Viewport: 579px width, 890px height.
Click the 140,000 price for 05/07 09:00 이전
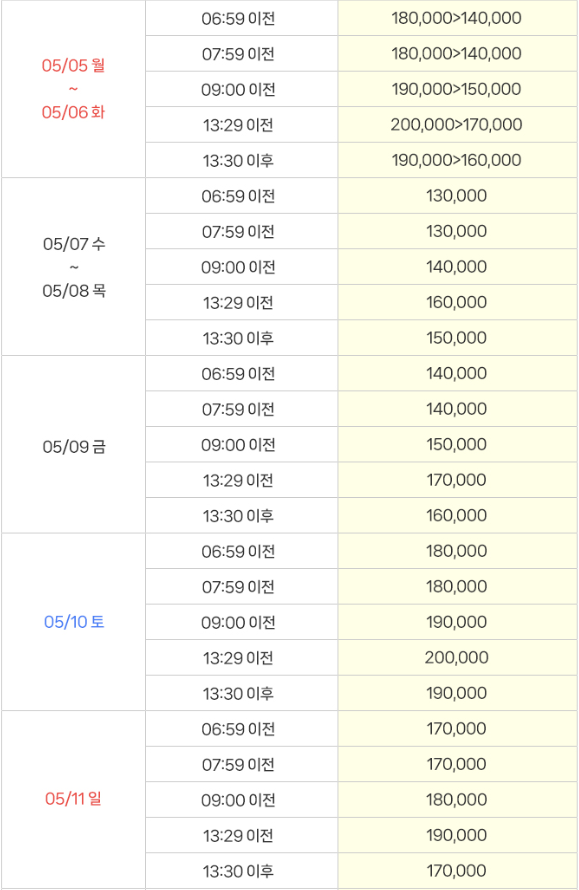(x=457, y=267)
